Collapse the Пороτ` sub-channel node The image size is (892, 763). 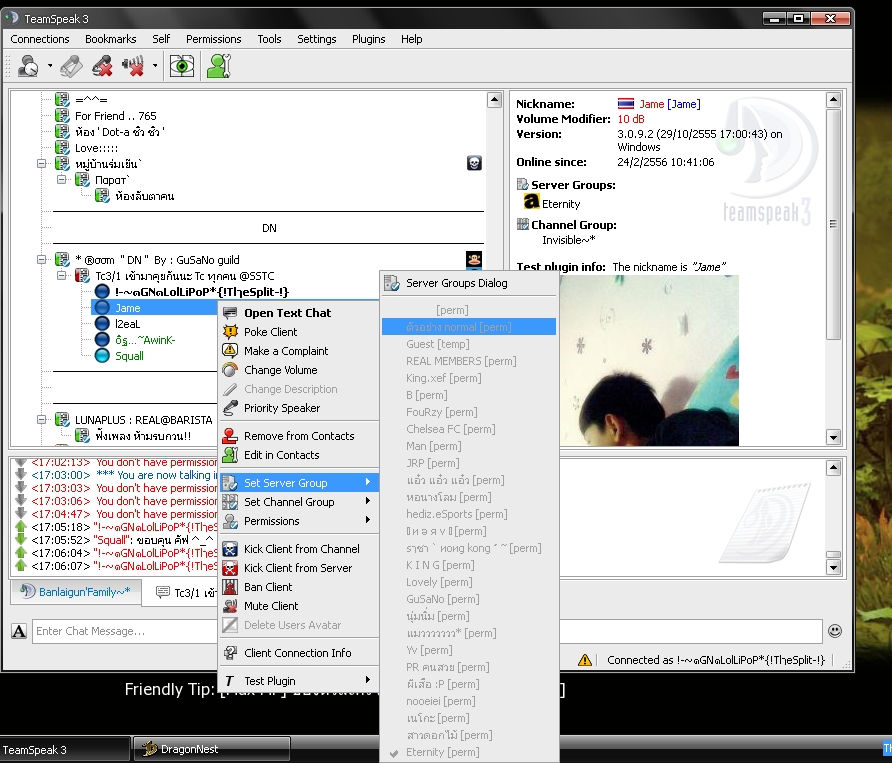61,180
